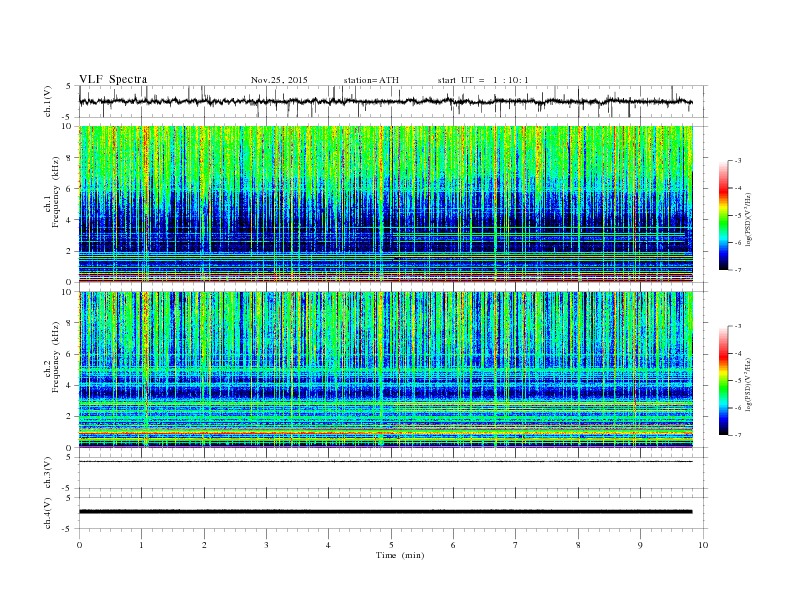
Task: Click the ch.4(V) axis label
Action: coord(48,513)
